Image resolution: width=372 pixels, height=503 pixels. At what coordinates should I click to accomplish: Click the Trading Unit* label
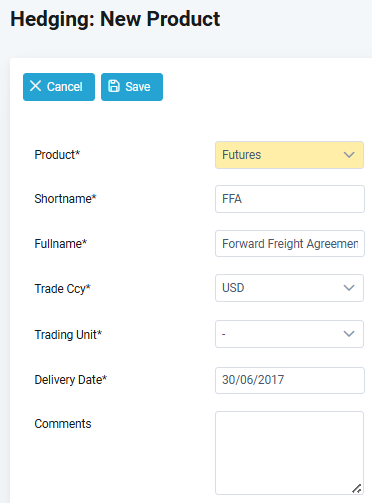pyautogui.click(x=68, y=335)
